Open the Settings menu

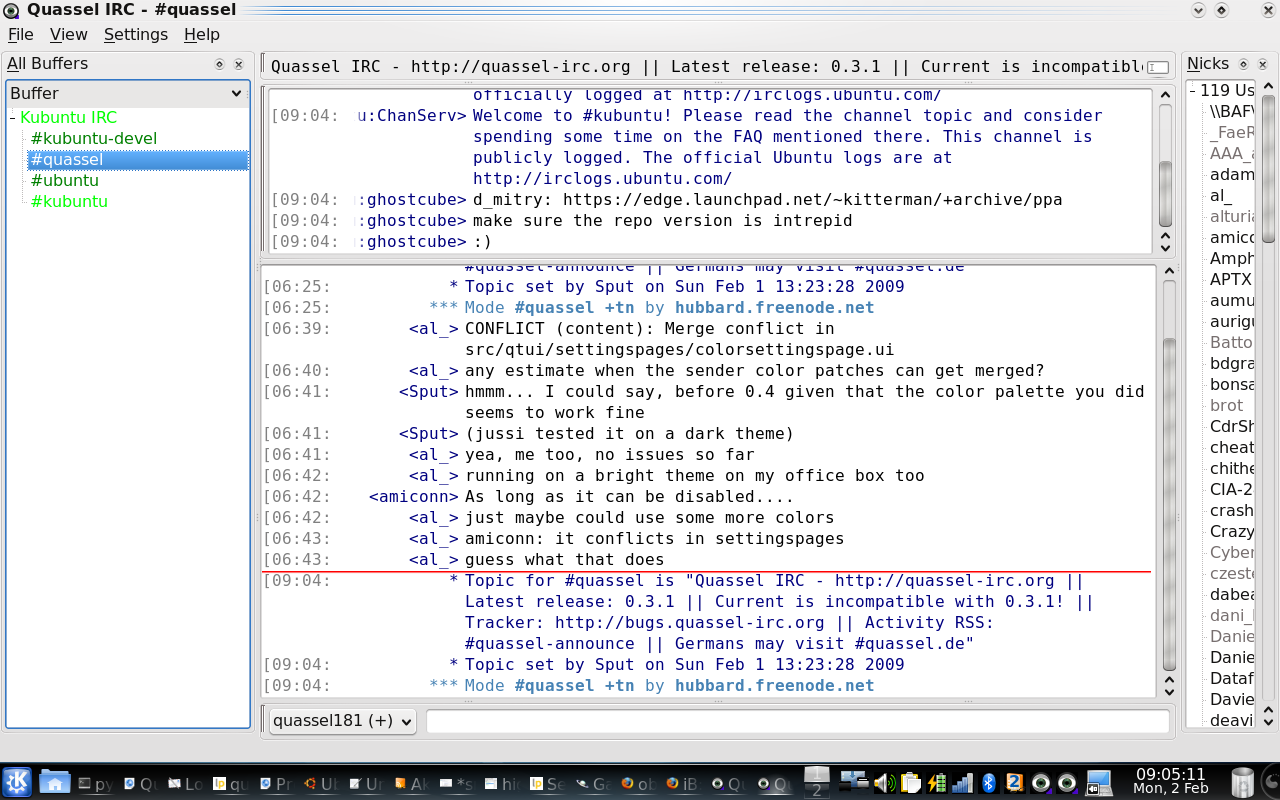(136, 34)
